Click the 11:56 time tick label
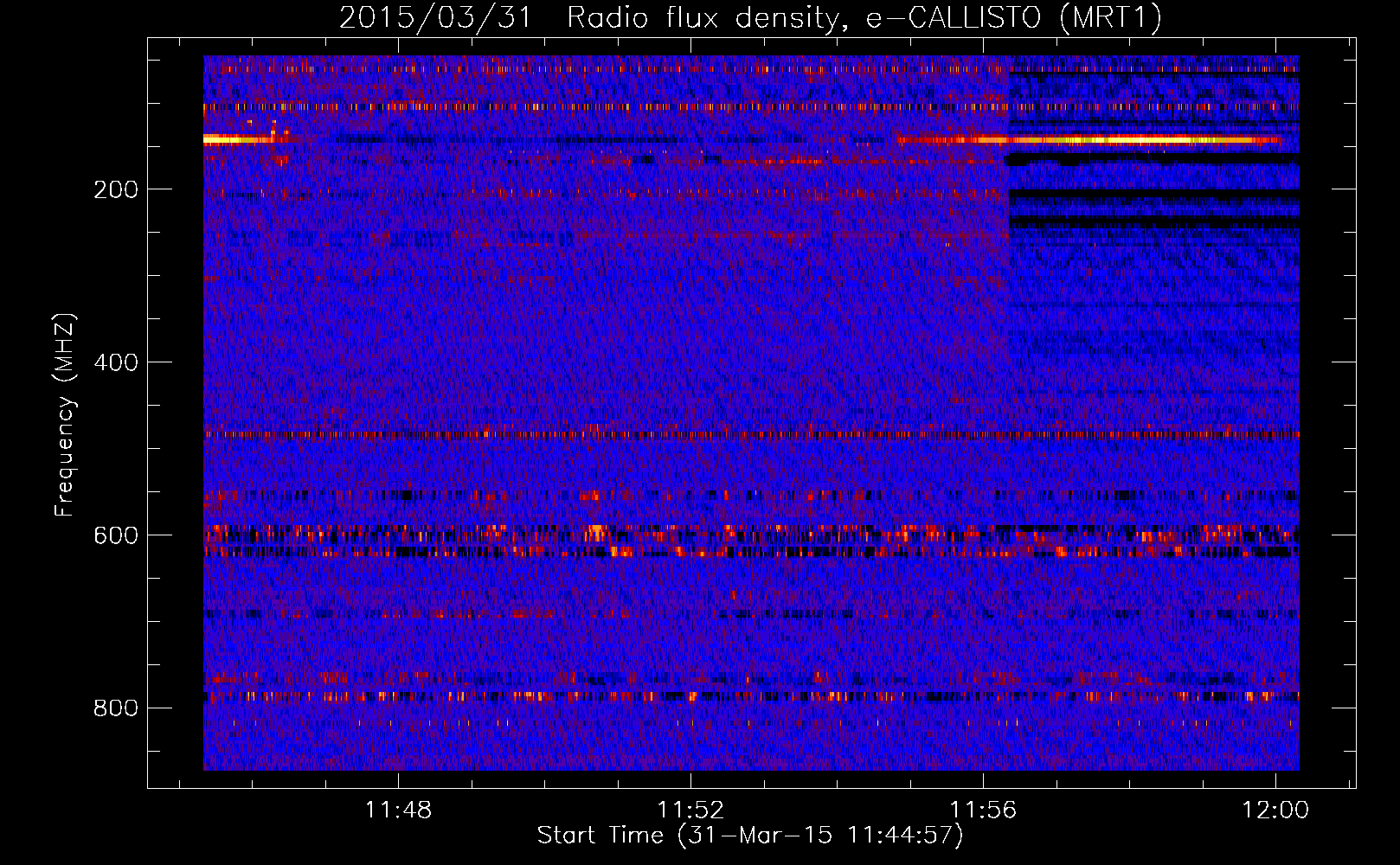 (983, 811)
